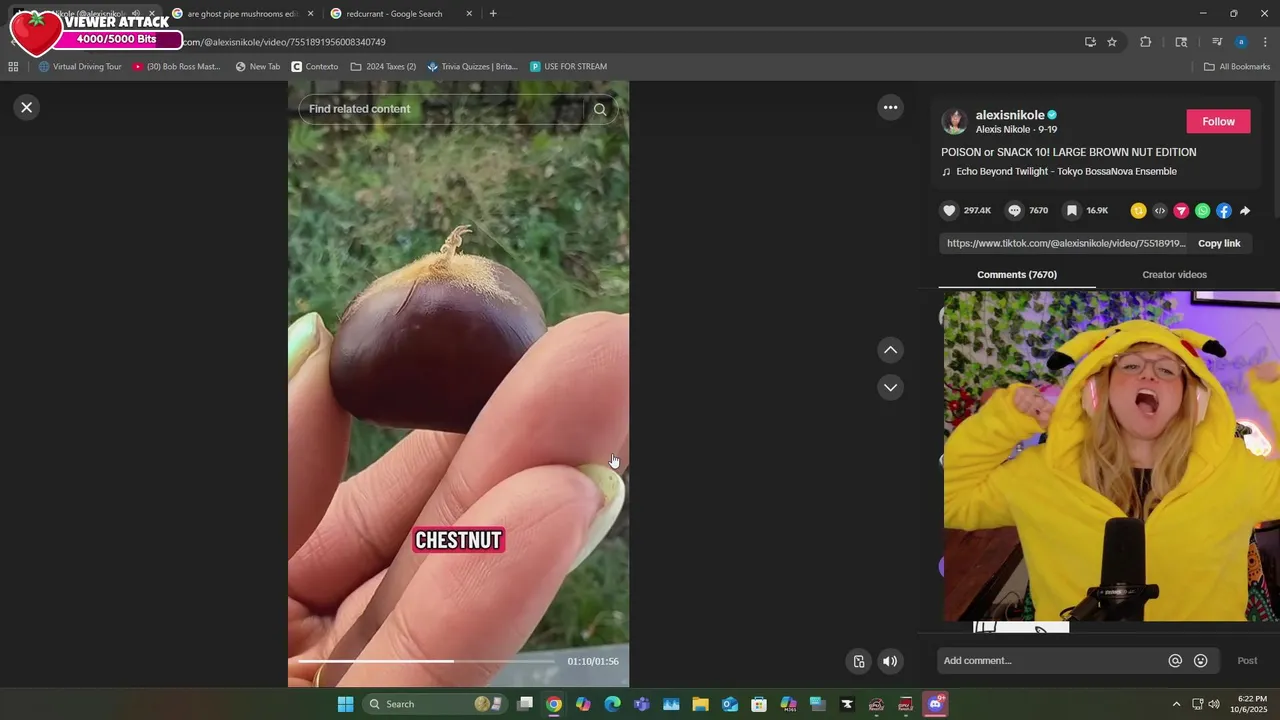Close the redcurrant Google Search tab
Image resolution: width=1280 pixels, height=720 pixels.
point(469,14)
